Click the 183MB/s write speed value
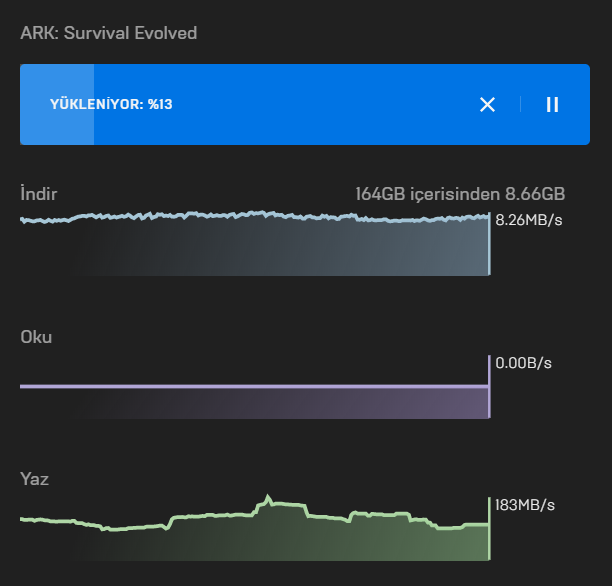Image resolution: width=612 pixels, height=586 pixels. [x=525, y=505]
